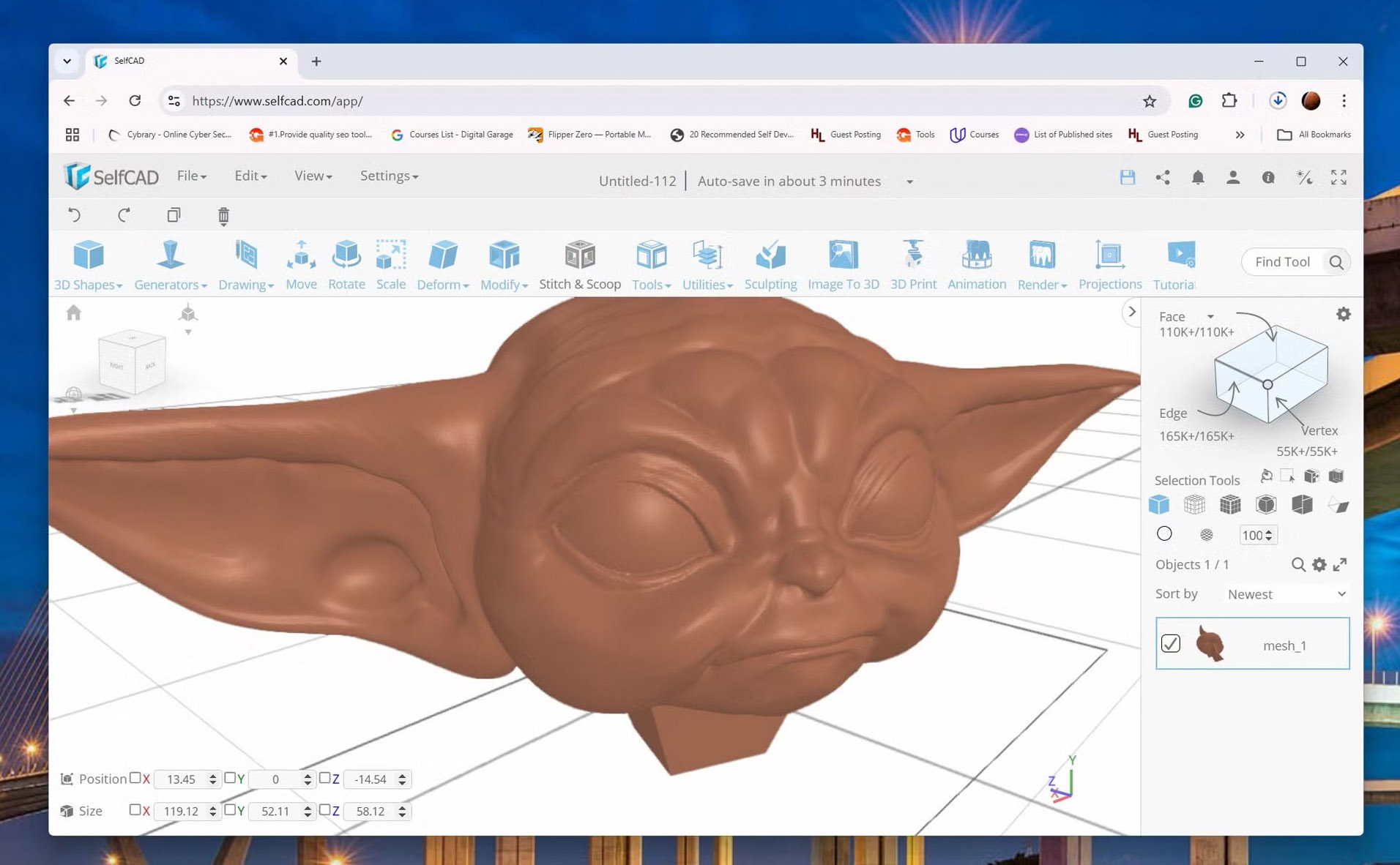
Task: Open the Drawing tool
Action: coord(246,265)
